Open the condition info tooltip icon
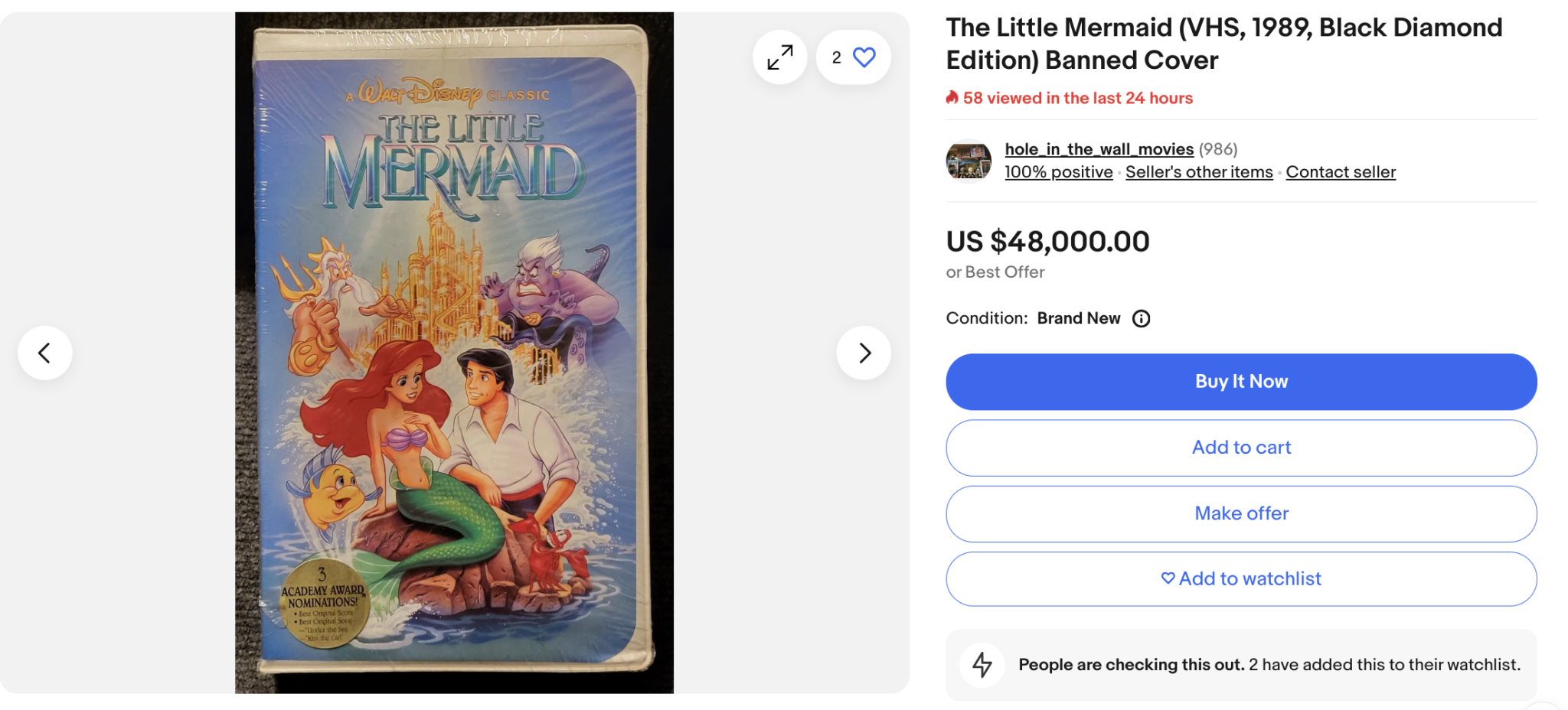 click(x=1140, y=318)
